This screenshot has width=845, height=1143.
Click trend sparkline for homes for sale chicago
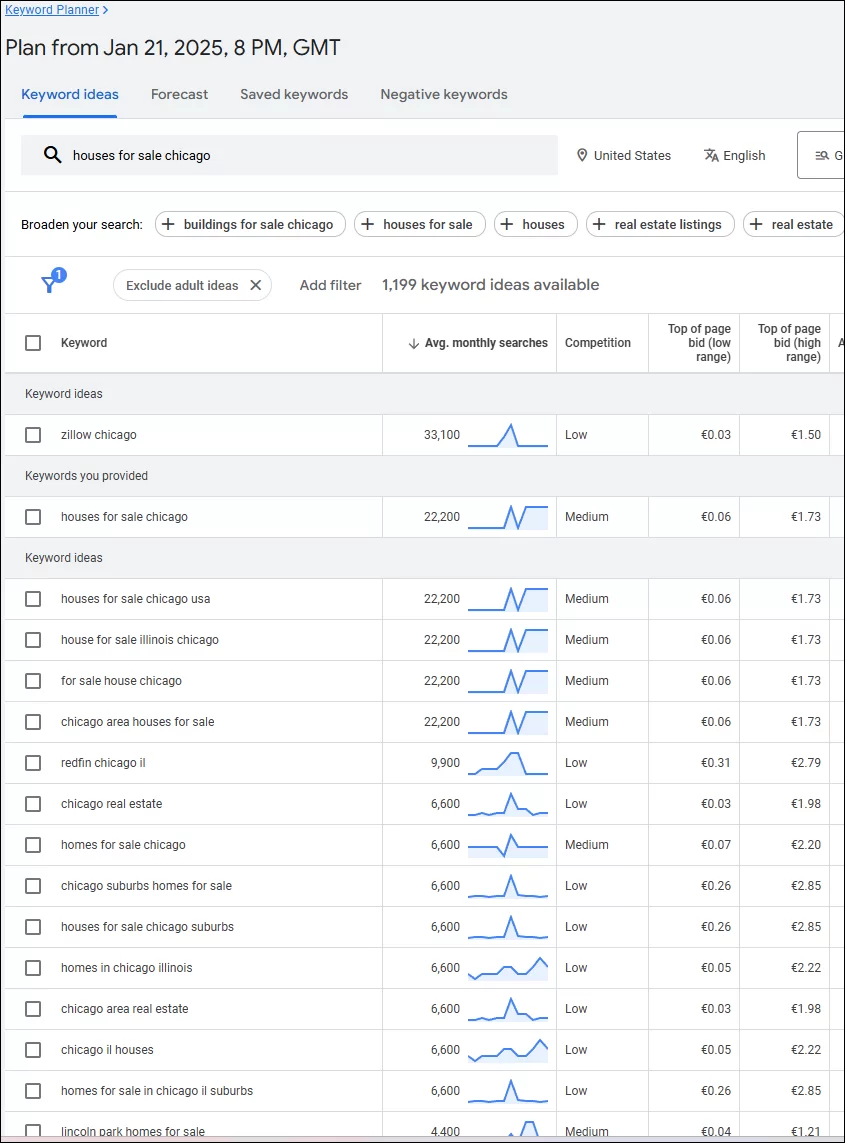(507, 845)
